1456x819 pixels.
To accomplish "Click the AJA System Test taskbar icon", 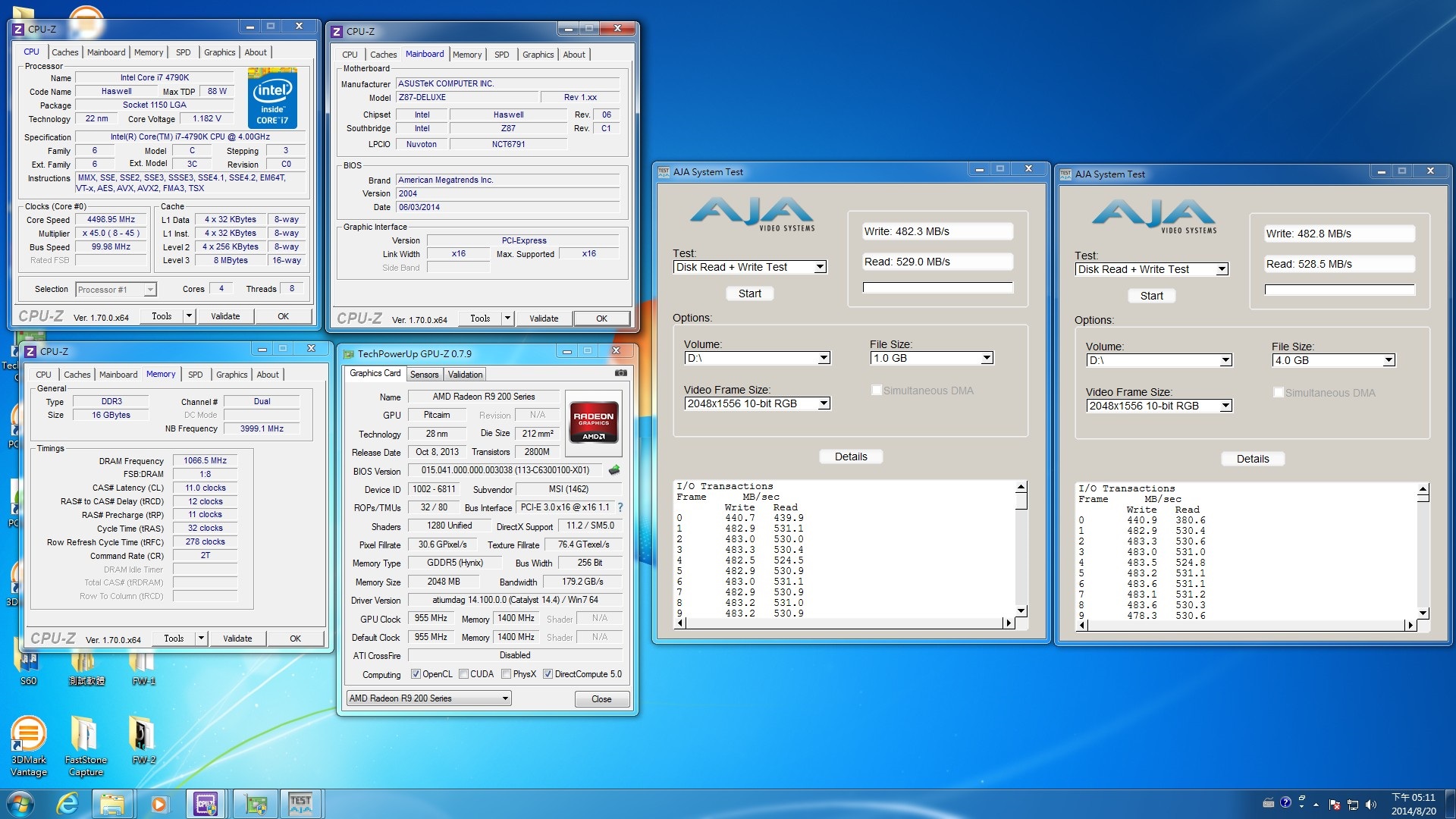I will 300,804.
